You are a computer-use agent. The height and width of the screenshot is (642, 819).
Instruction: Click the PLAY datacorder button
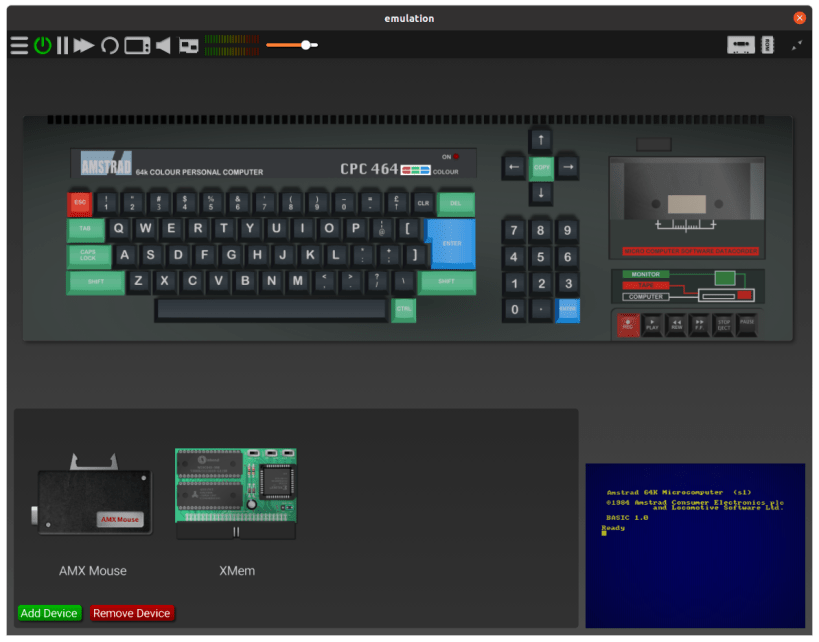652,325
